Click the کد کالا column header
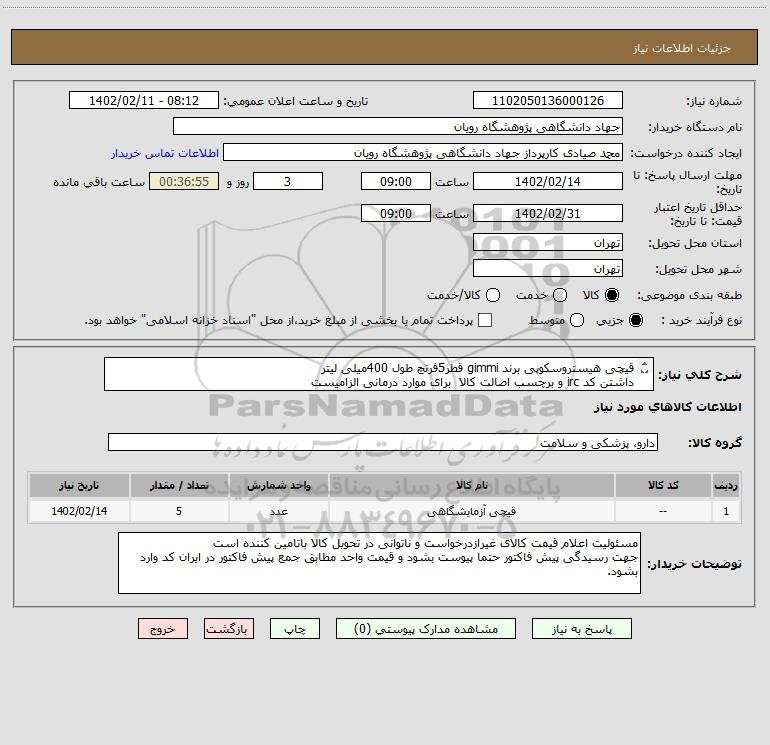Image resolution: width=770 pixels, height=745 pixels. (663, 485)
